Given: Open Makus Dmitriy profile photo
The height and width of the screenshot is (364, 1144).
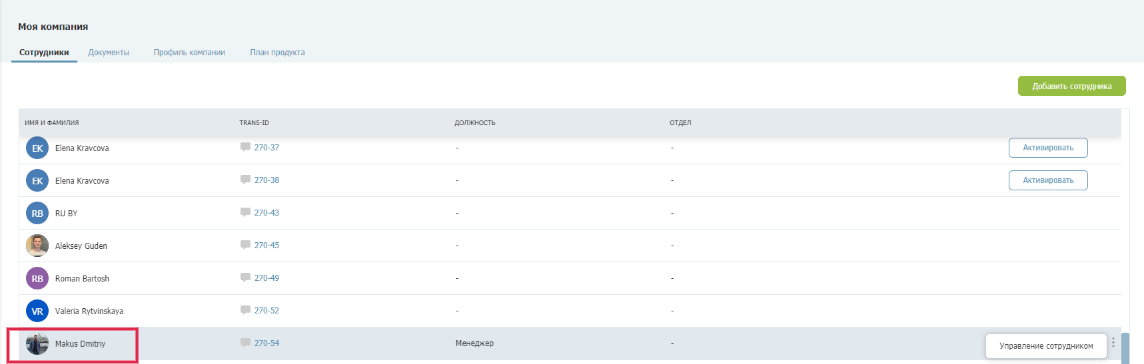Looking at the screenshot, I should pos(37,344).
